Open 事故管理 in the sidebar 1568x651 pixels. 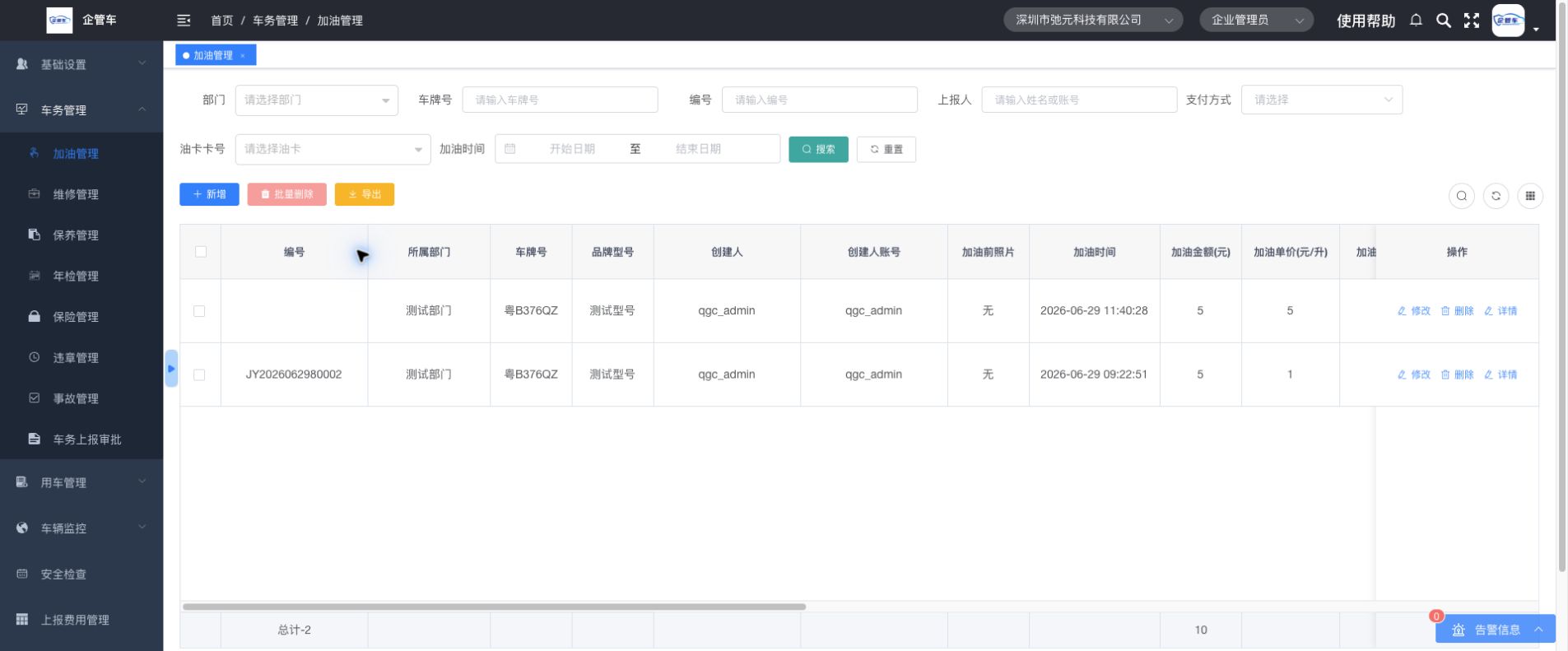[x=81, y=398]
